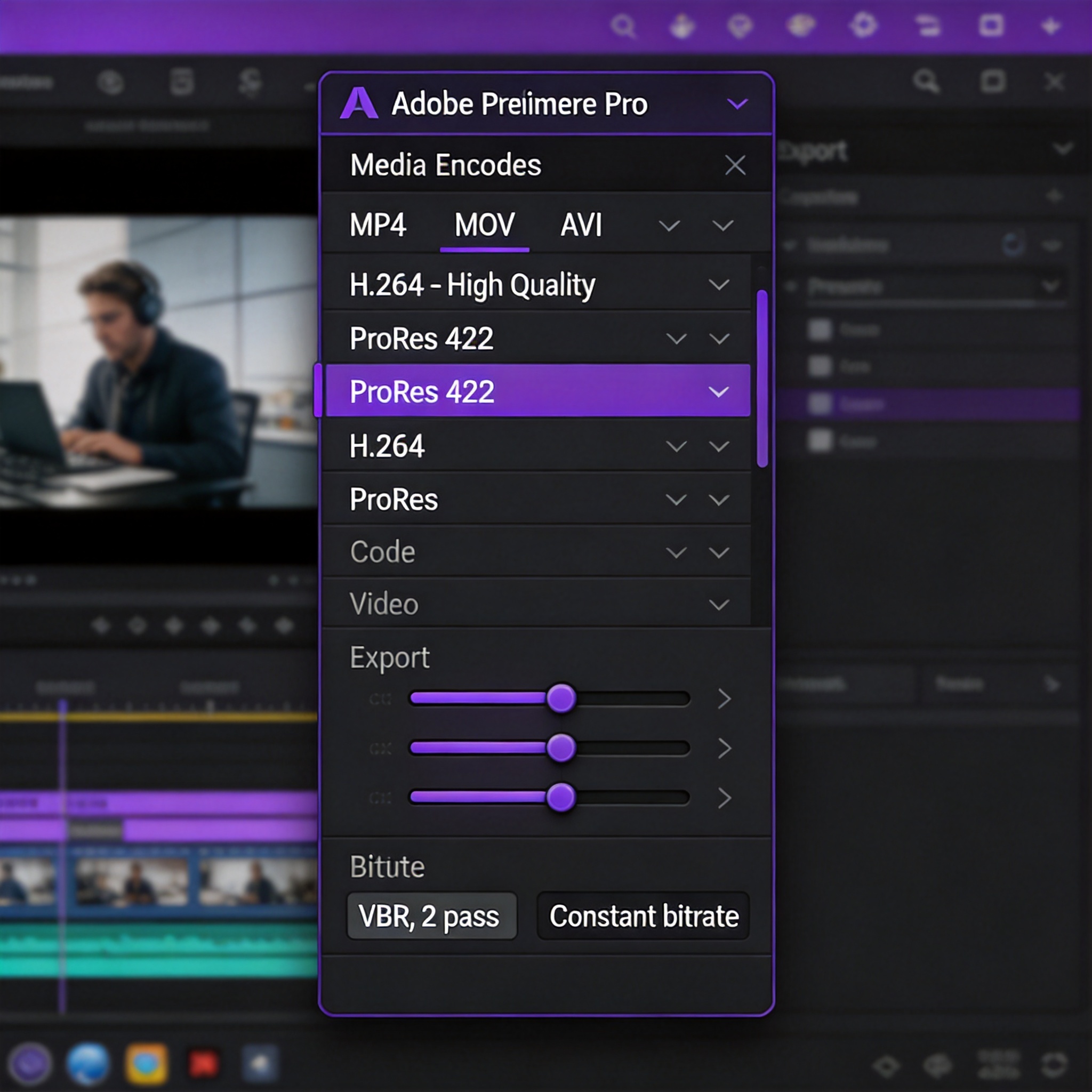Switch to the MP4 format tab
Screen dimensions: 1092x1092
coord(378,225)
